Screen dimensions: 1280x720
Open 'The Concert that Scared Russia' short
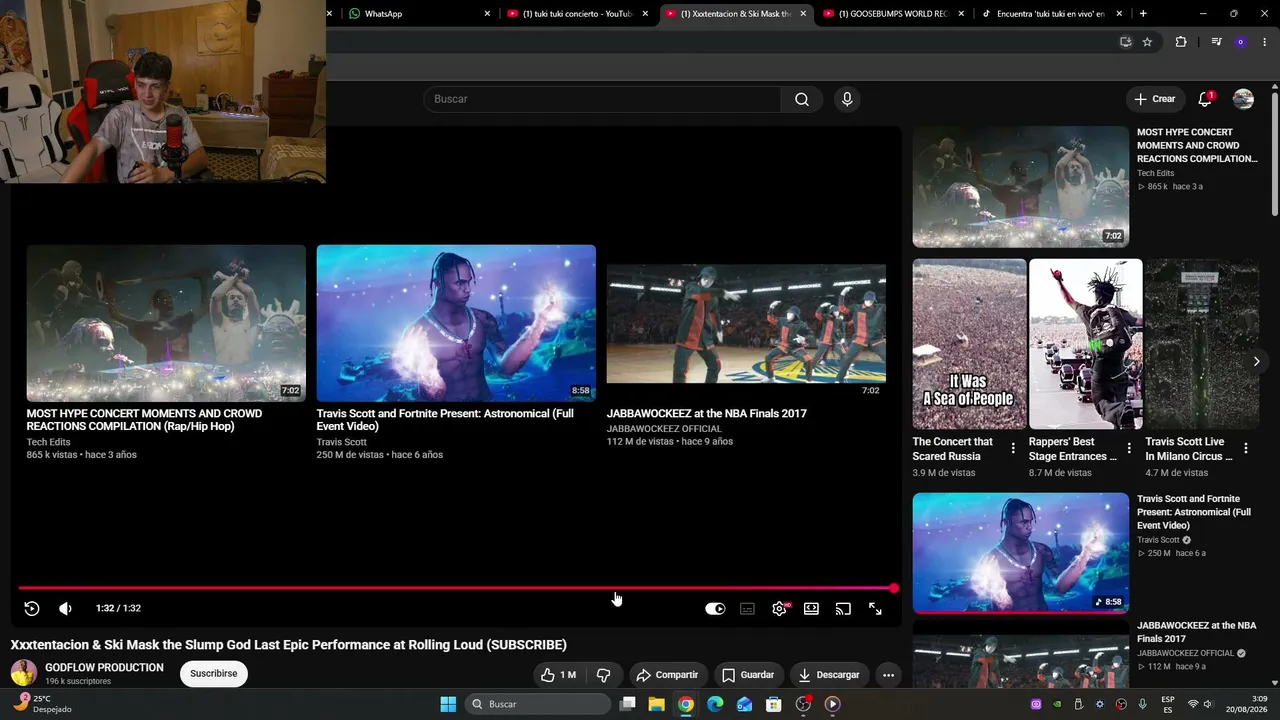click(969, 344)
